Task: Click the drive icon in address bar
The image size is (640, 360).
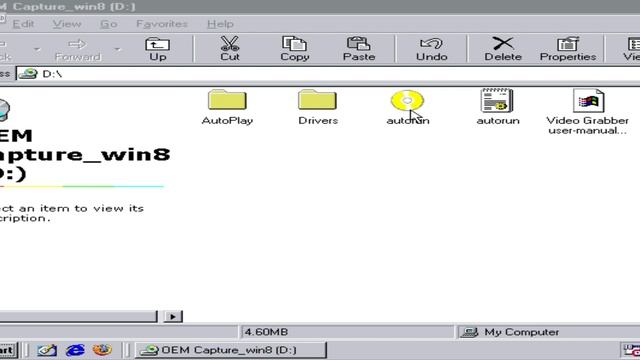Action: tap(28, 74)
